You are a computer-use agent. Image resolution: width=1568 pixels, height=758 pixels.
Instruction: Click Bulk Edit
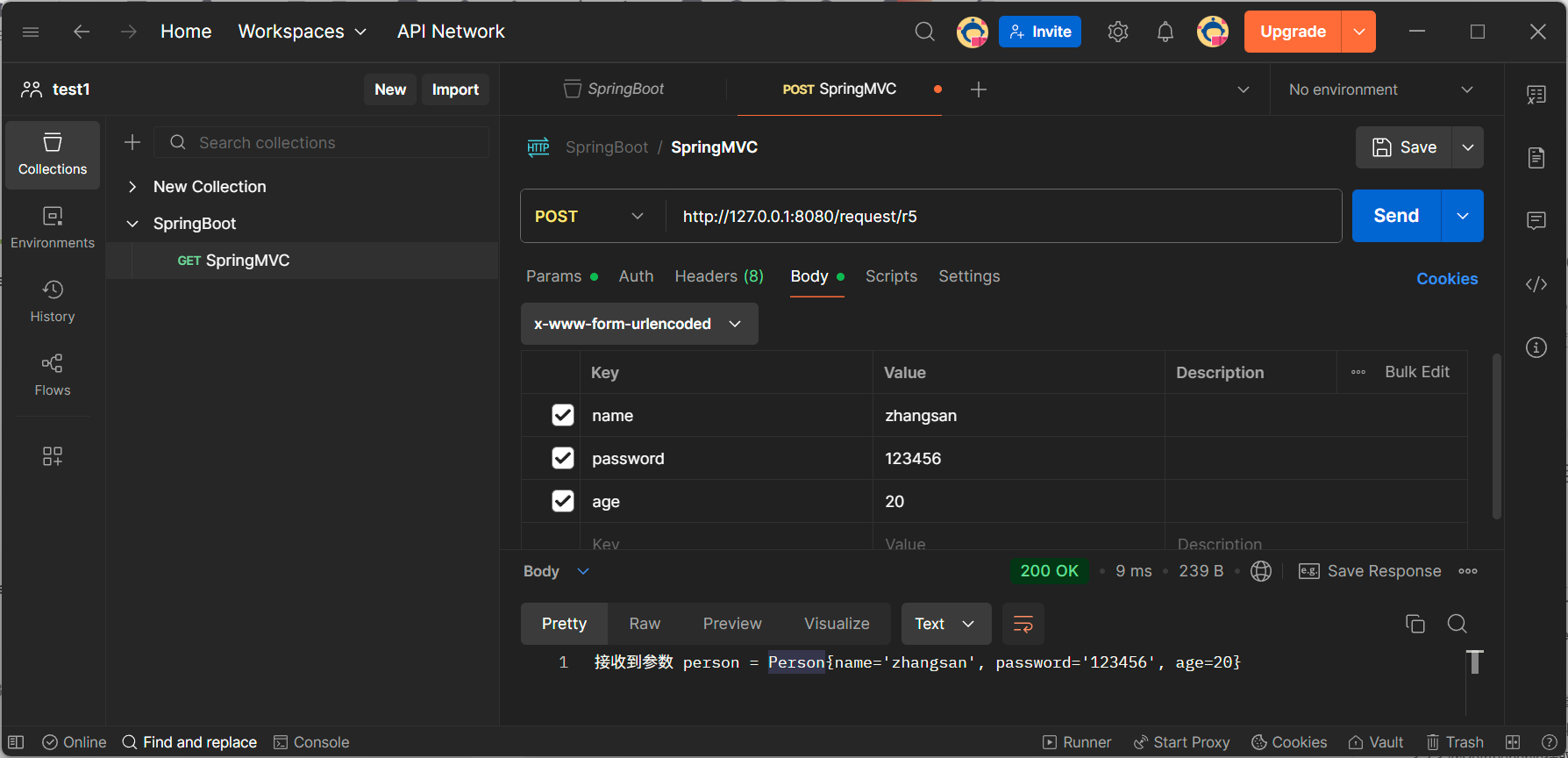(1417, 372)
